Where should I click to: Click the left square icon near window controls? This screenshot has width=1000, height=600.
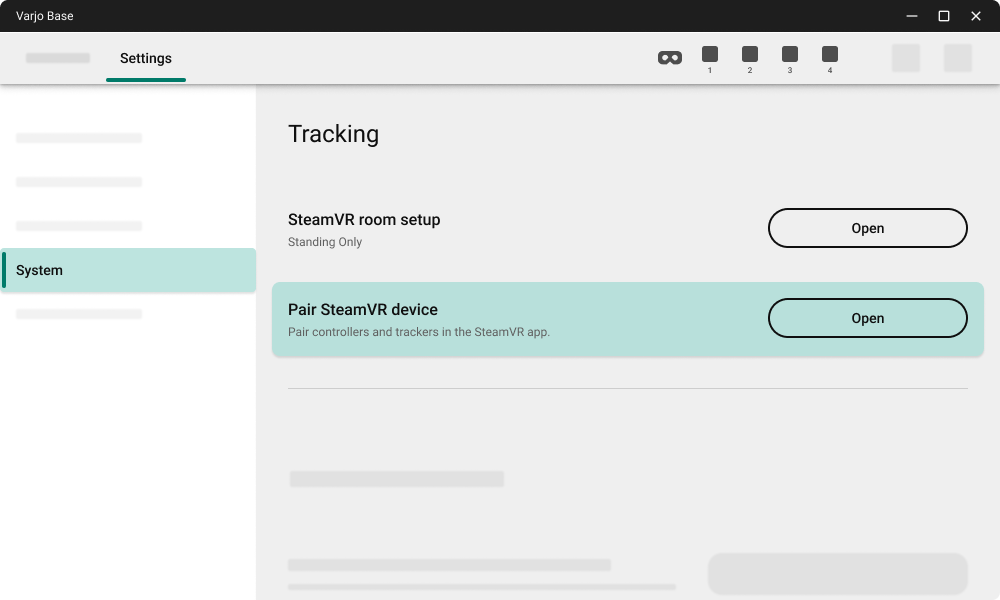906,58
